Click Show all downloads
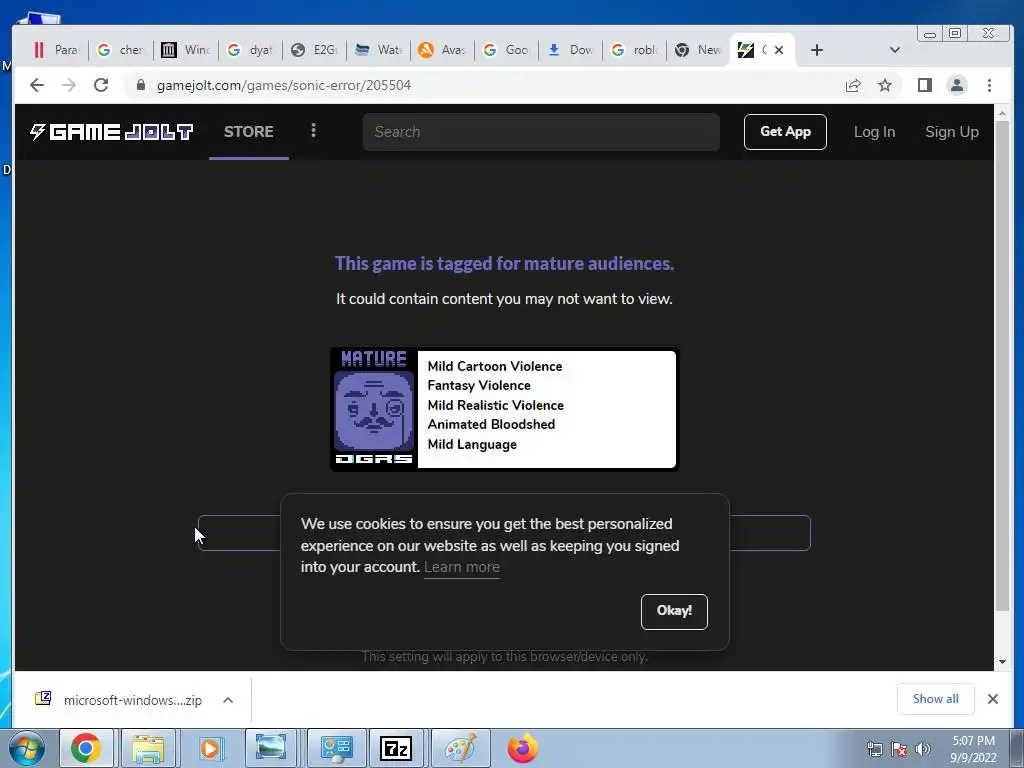Viewport: 1024px width, 768px height. tap(935, 699)
